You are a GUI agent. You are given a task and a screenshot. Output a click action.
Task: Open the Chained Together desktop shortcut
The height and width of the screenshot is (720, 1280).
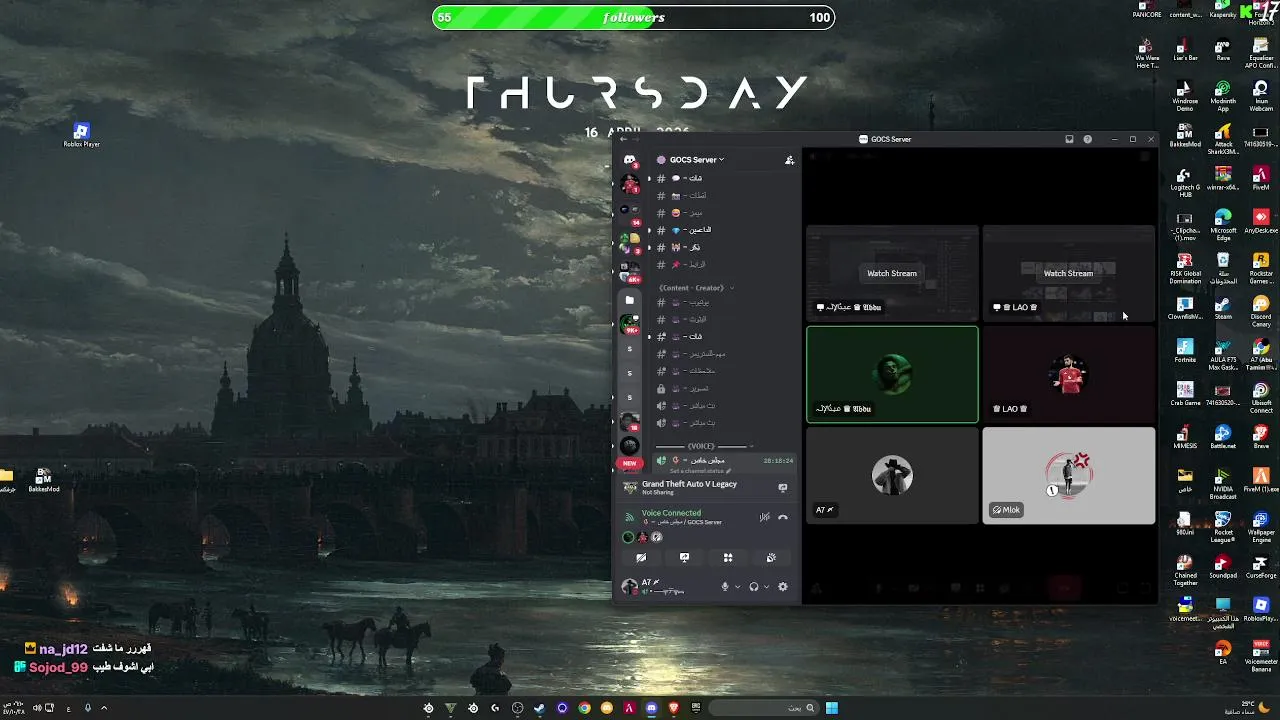pyautogui.click(x=1185, y=569)
